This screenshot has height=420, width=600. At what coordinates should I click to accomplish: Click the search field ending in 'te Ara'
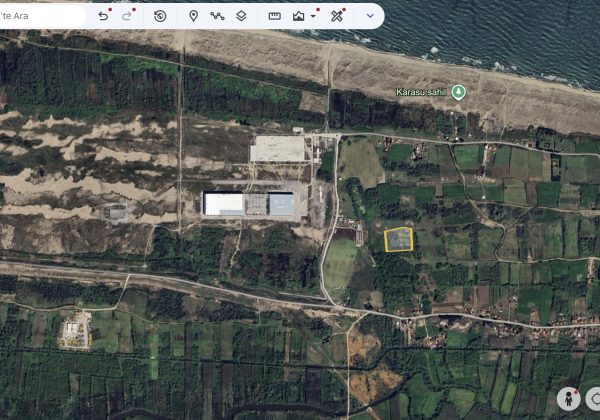[42, 16]
